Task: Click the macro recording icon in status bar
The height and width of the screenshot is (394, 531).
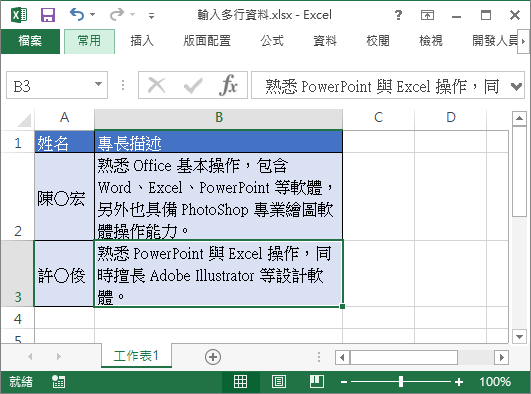Action: (58, 382)
